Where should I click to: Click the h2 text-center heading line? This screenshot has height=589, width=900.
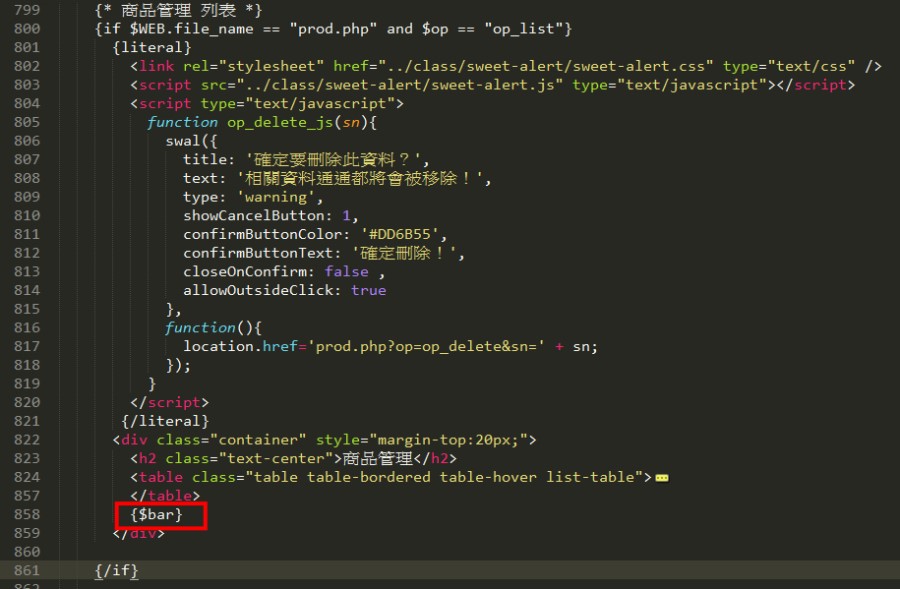pyautogui.click(x=293, y=458)
